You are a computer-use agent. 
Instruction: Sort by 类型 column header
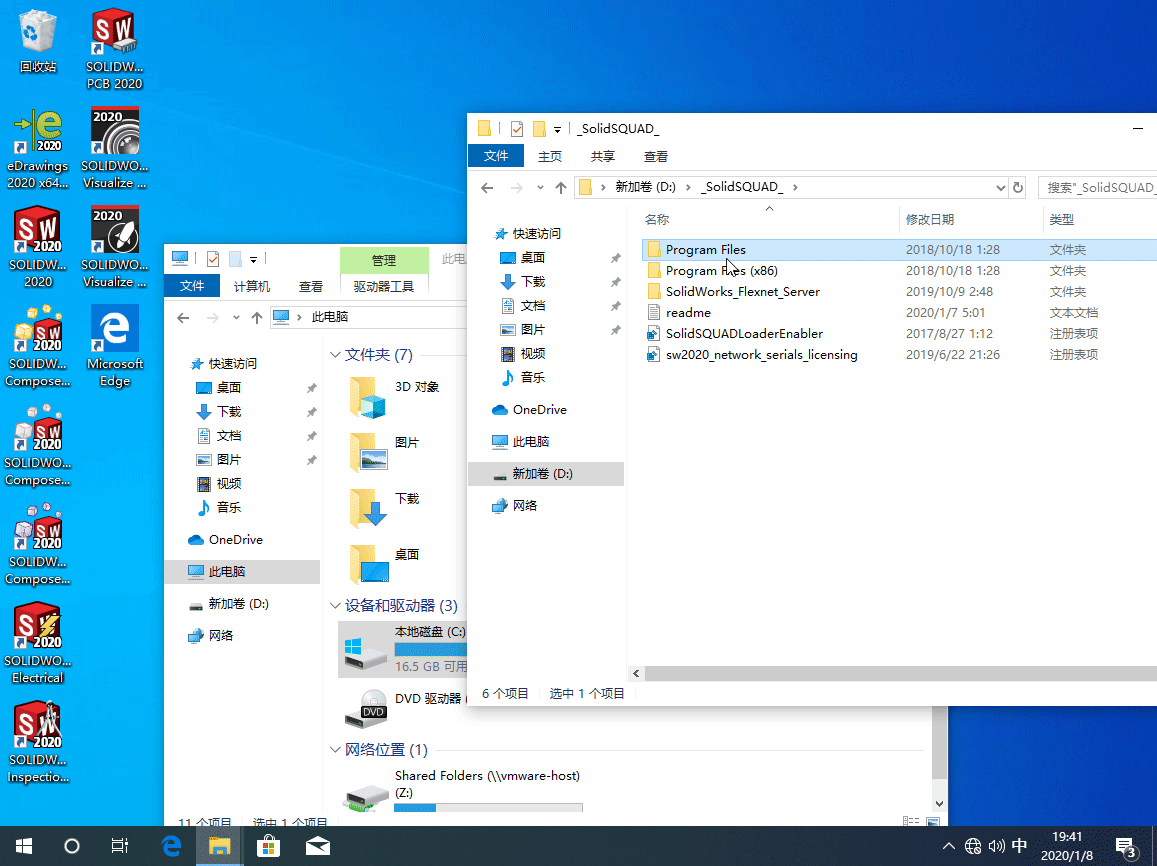pyautogui.click(x=1062, y=220)
